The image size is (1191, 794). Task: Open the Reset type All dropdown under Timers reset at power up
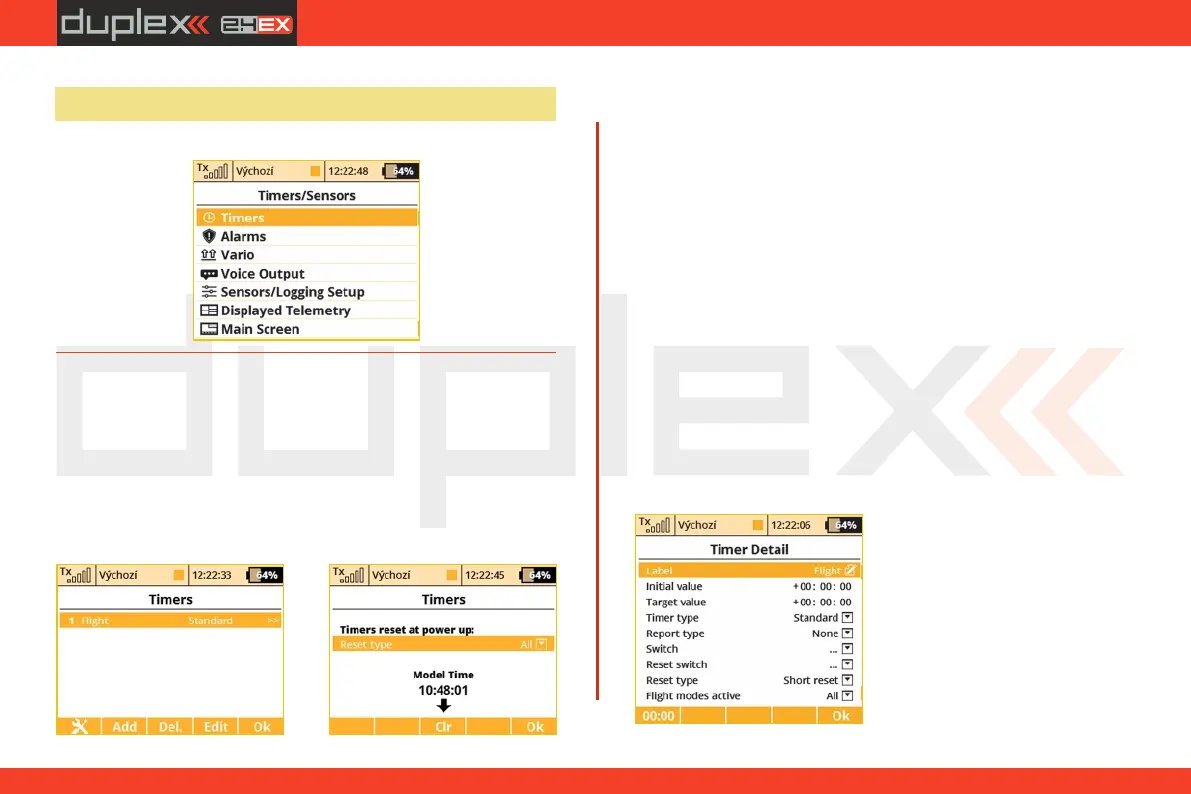pyautogui.click(x=541, y=644)
